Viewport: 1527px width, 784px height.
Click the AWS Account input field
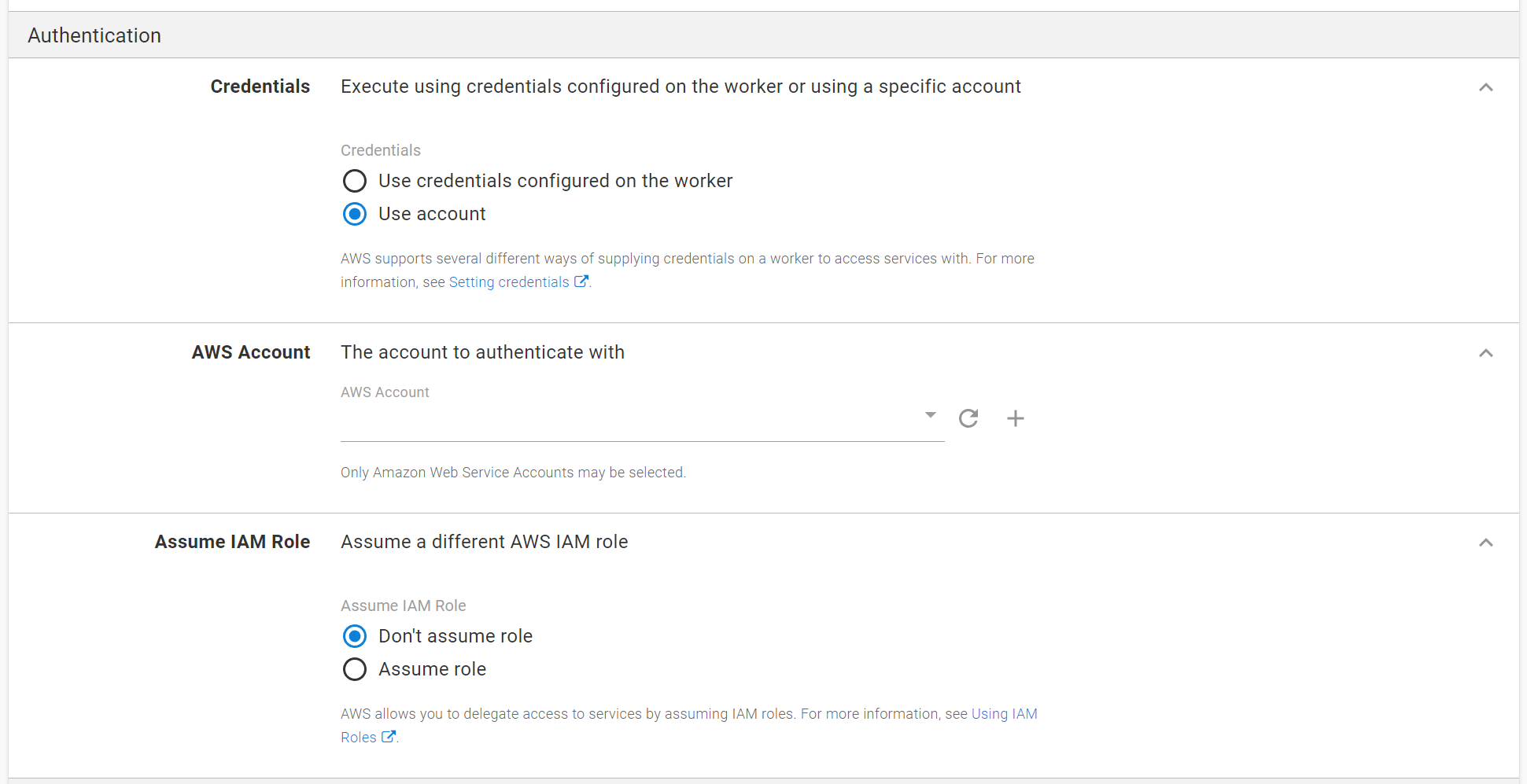click(x=629, y=421)
